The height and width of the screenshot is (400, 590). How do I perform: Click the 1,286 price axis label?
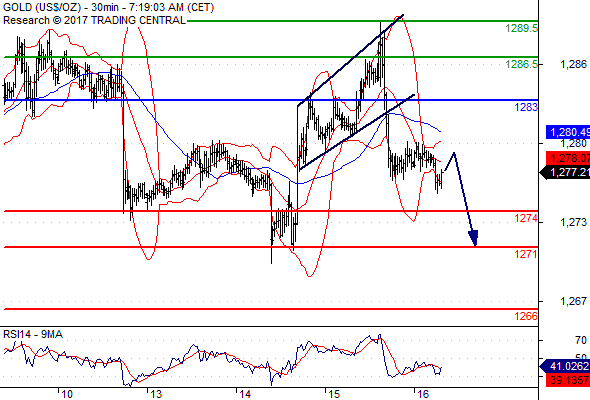(573, 64)
